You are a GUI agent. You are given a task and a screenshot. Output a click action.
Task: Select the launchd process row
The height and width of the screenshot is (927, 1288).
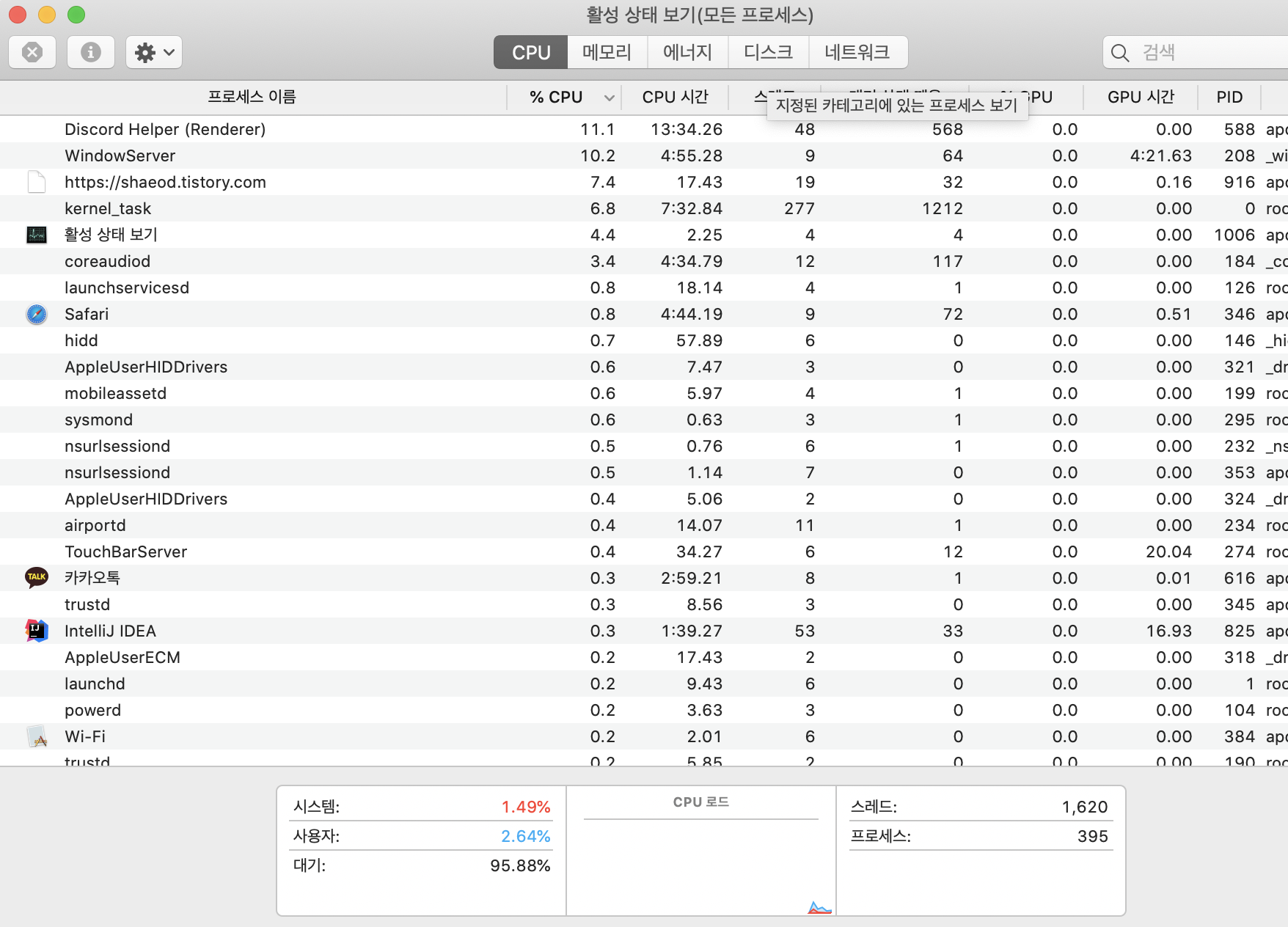click(644, 684)
